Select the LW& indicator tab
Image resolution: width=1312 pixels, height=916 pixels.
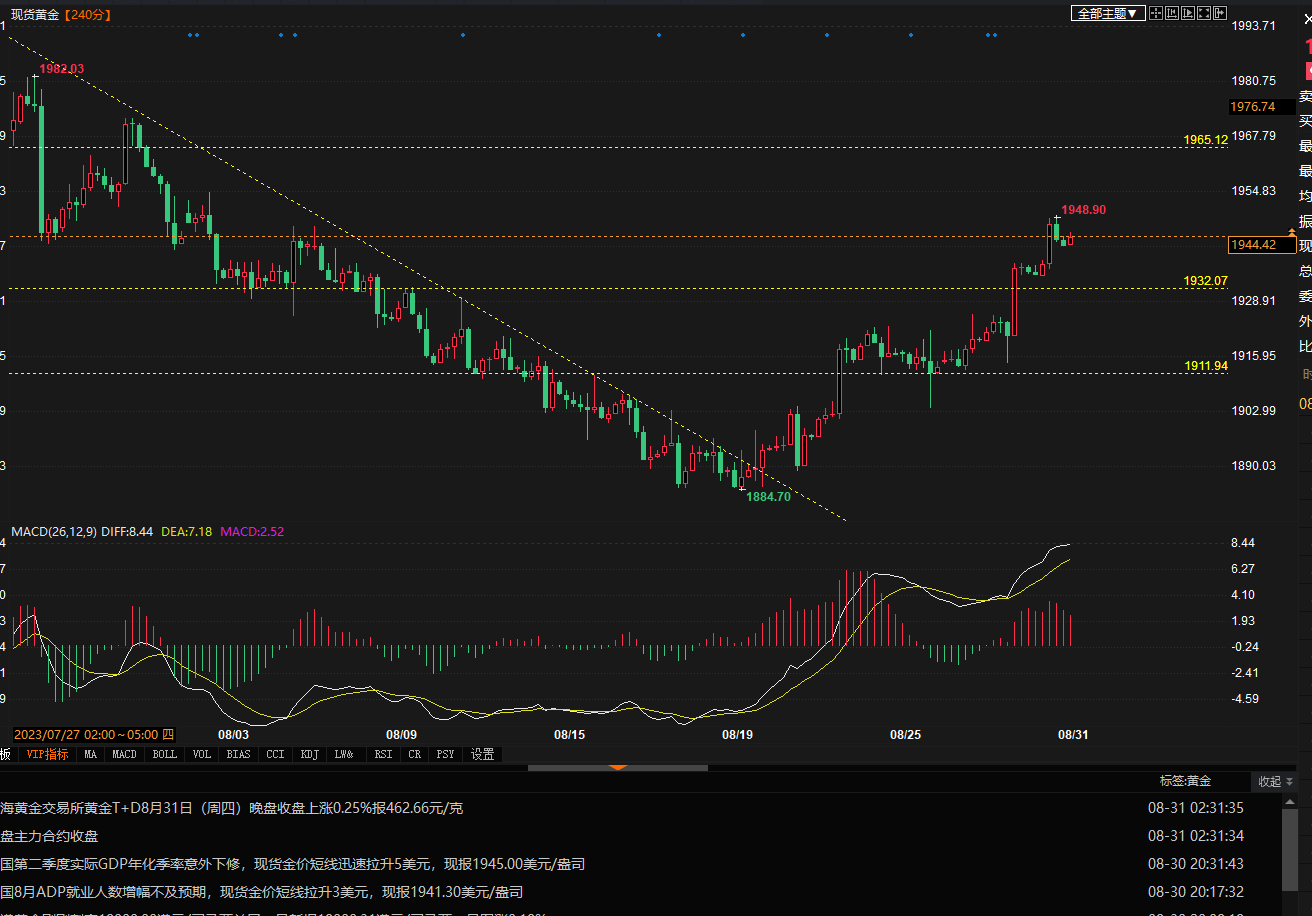click(344, 754)
